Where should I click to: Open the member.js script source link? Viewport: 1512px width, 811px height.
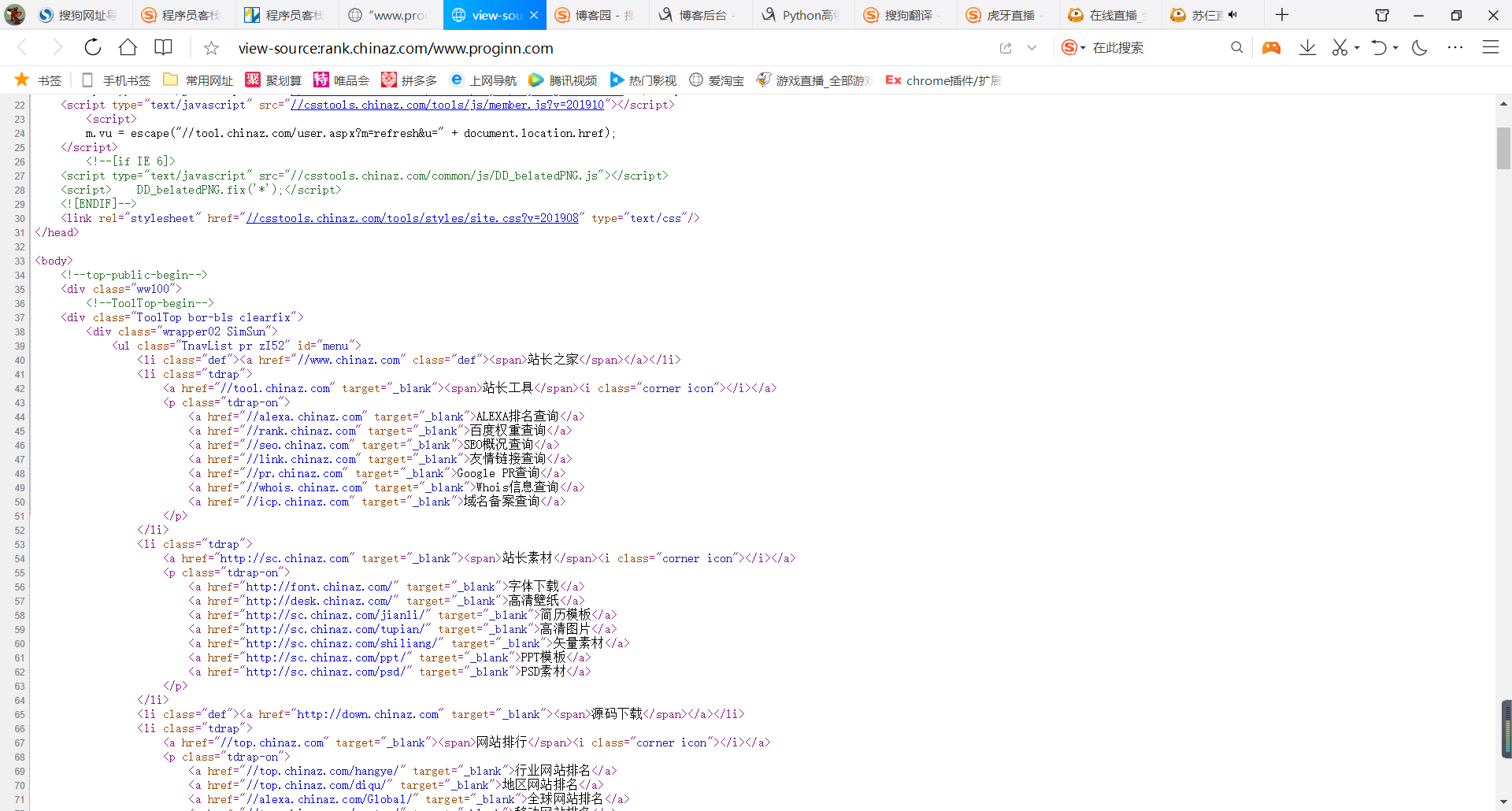447,105
